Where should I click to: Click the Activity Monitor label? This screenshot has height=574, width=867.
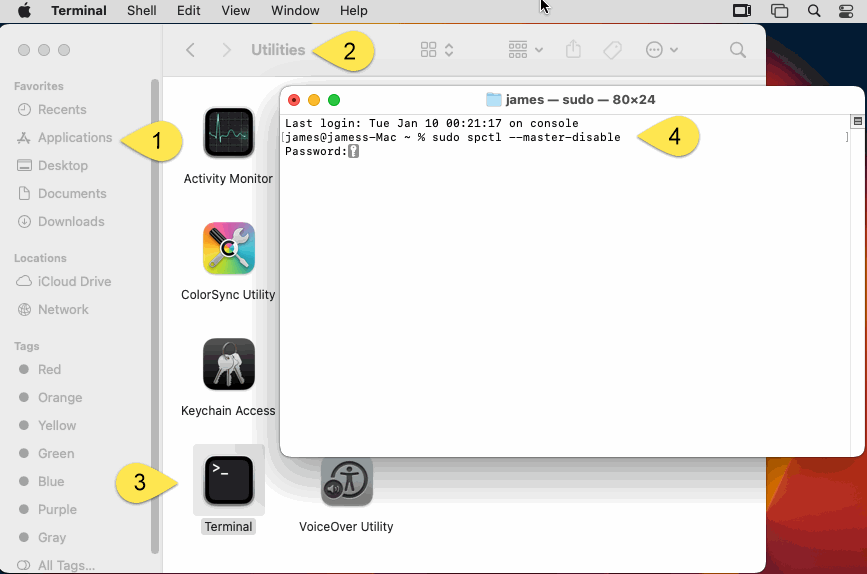pyautogui.click(x=228, y=179)
